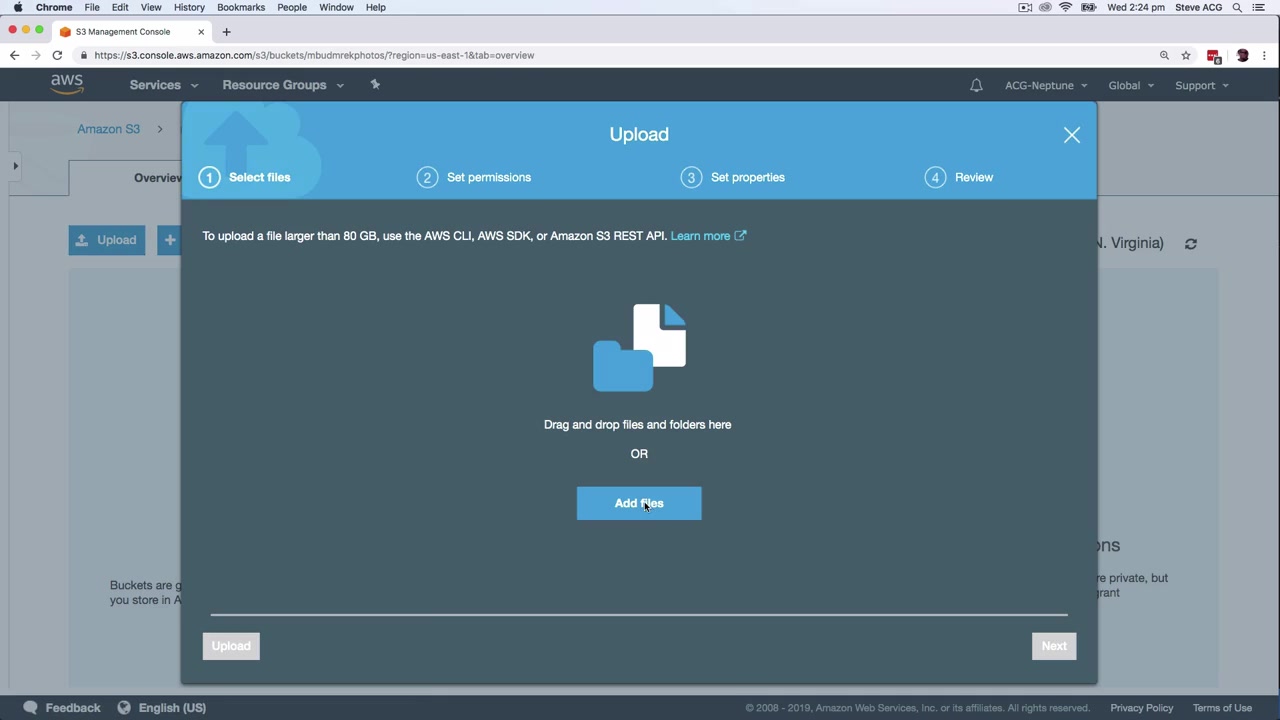This screenshot has width=1280, height=720.
Task: Open the Chrome File menu
Action: (x=92, y=7)
